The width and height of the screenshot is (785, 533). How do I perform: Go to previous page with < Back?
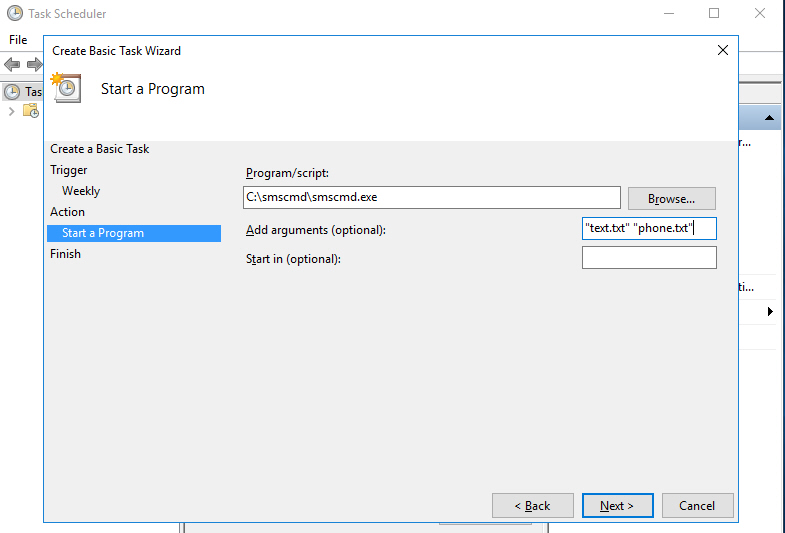pyautogui.click(x=533, y=506)
